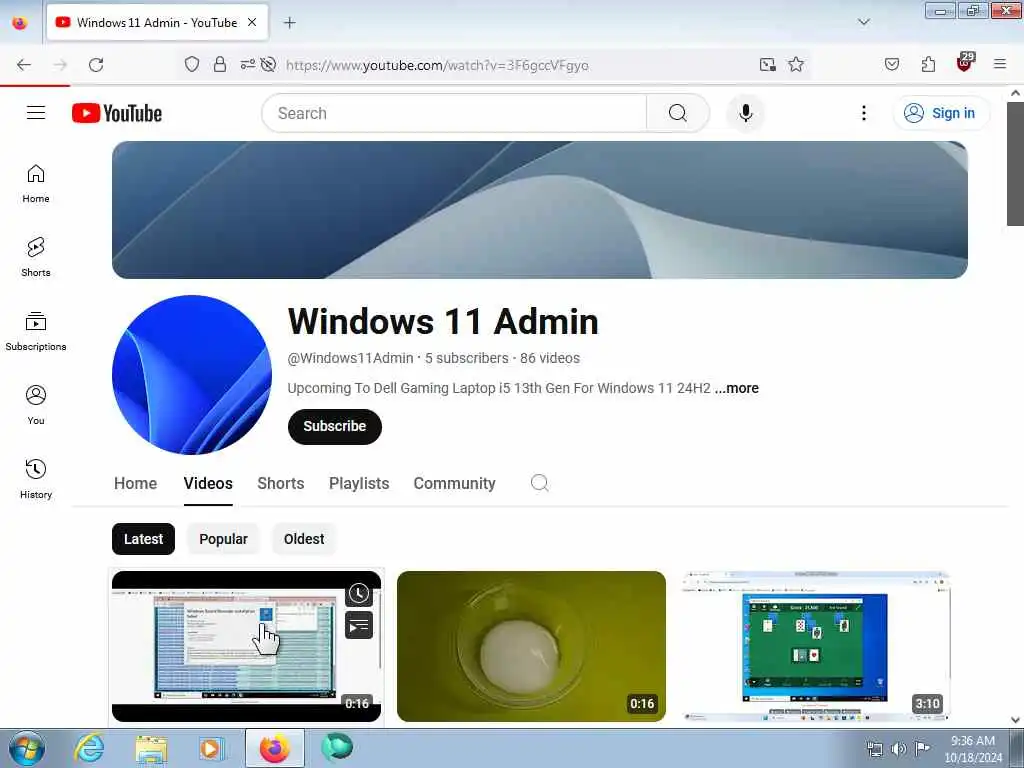Open Subscriptions in the sidebar

click(x=36, y=332)
